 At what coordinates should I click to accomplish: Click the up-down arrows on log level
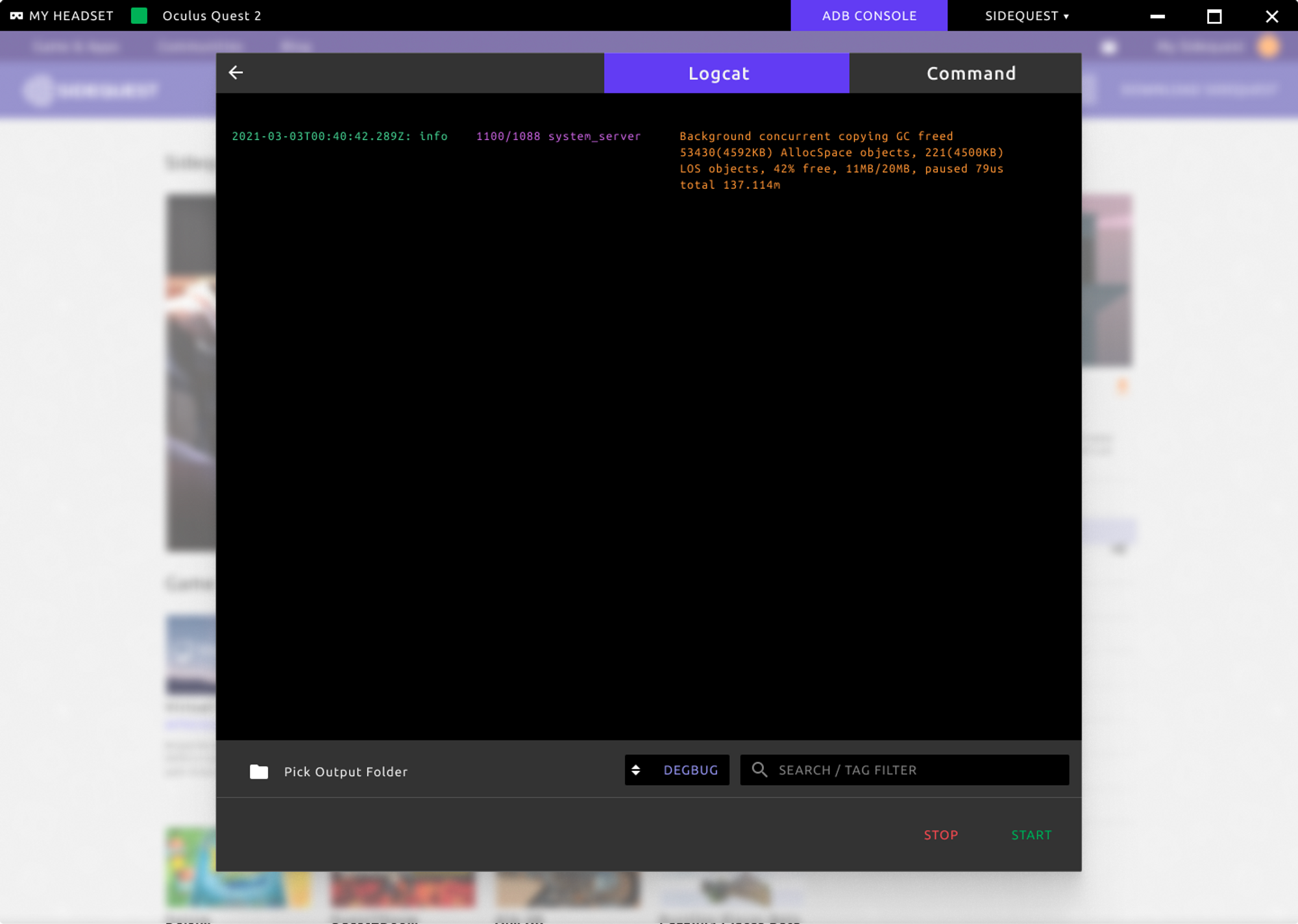pos(636,770)
